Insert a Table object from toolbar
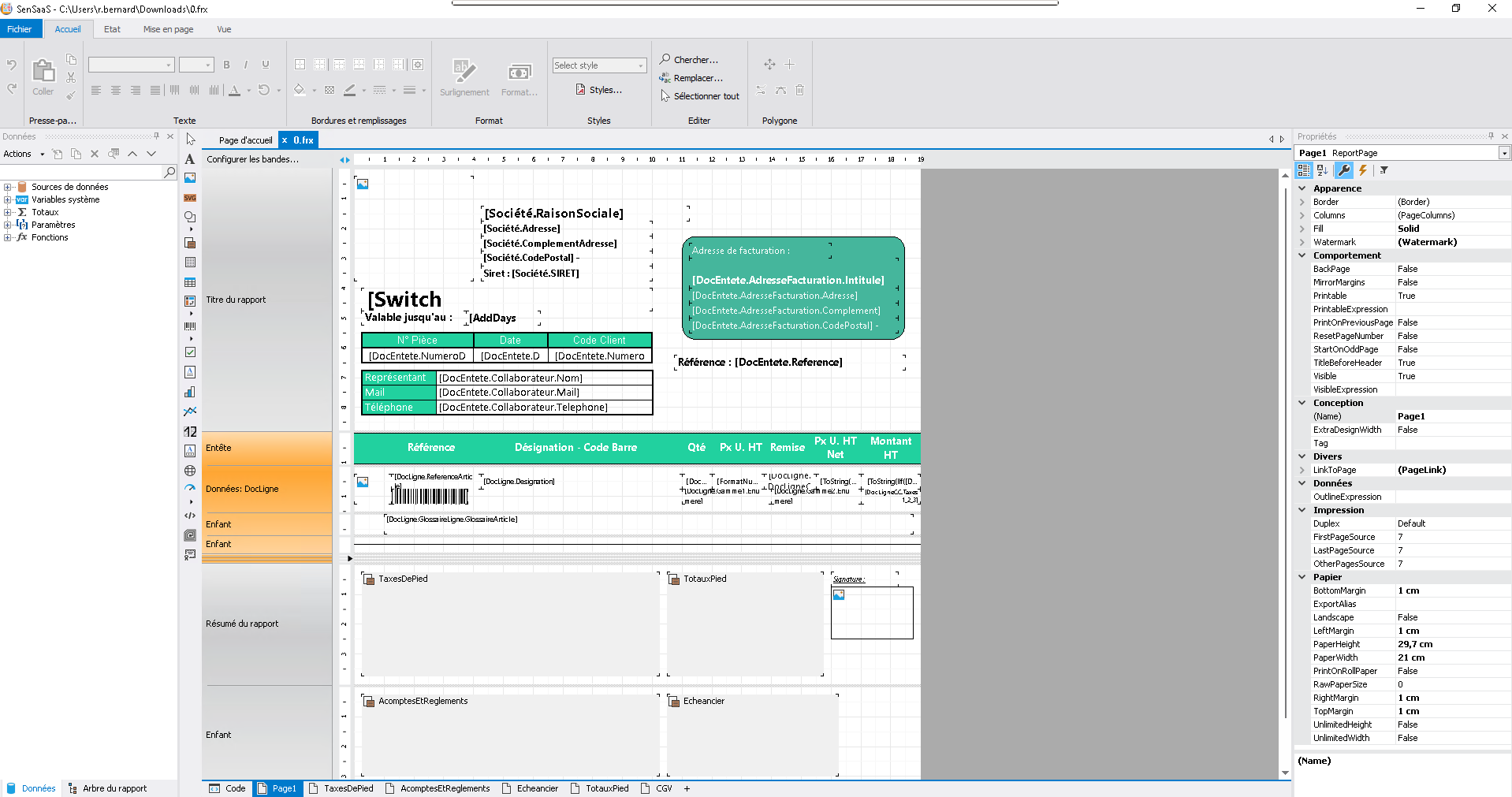Screen dimensions: 1512x797 click(x=190, y=282)
